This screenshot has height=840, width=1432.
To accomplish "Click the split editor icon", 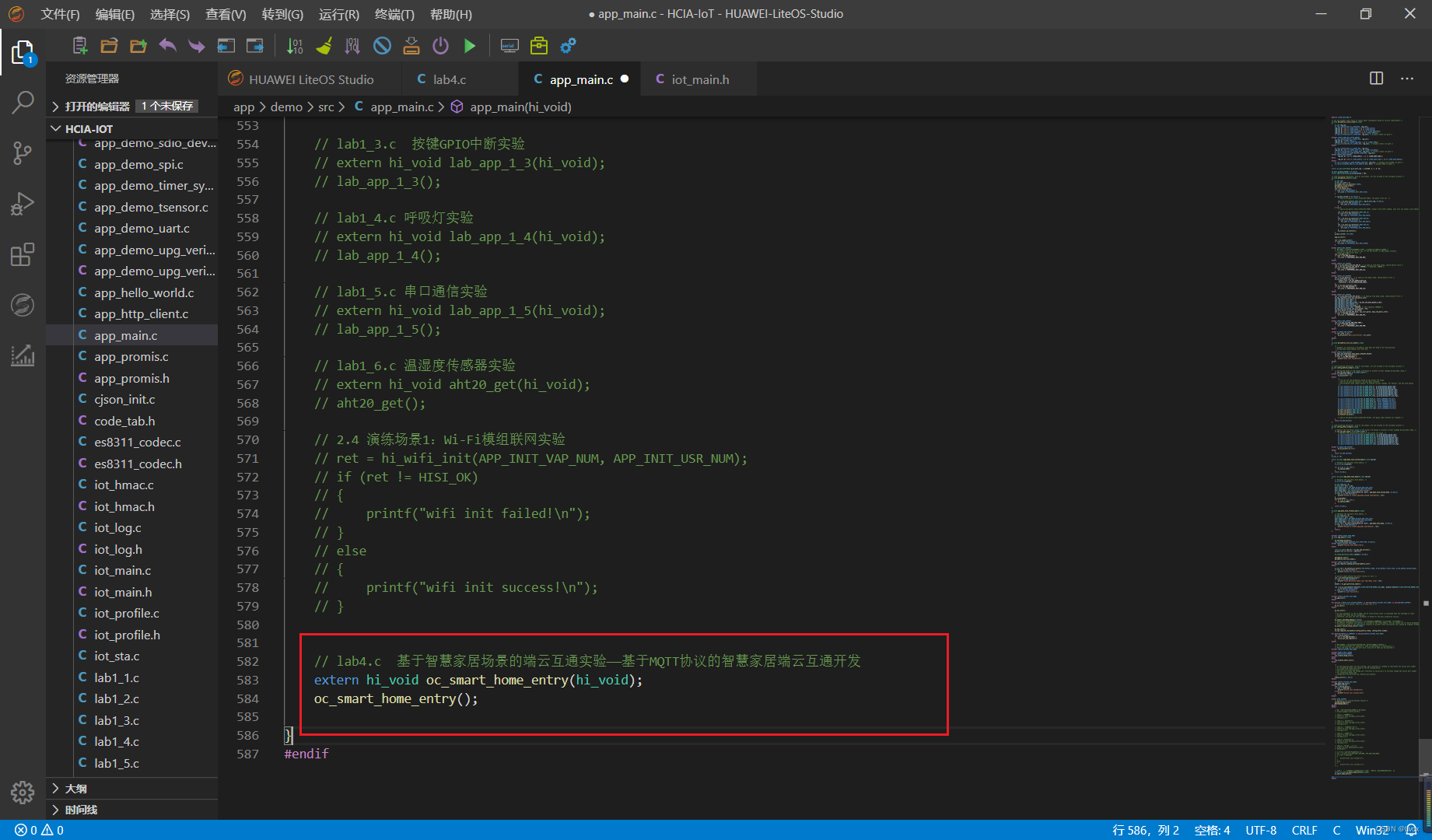I will tap(1376, 79).
